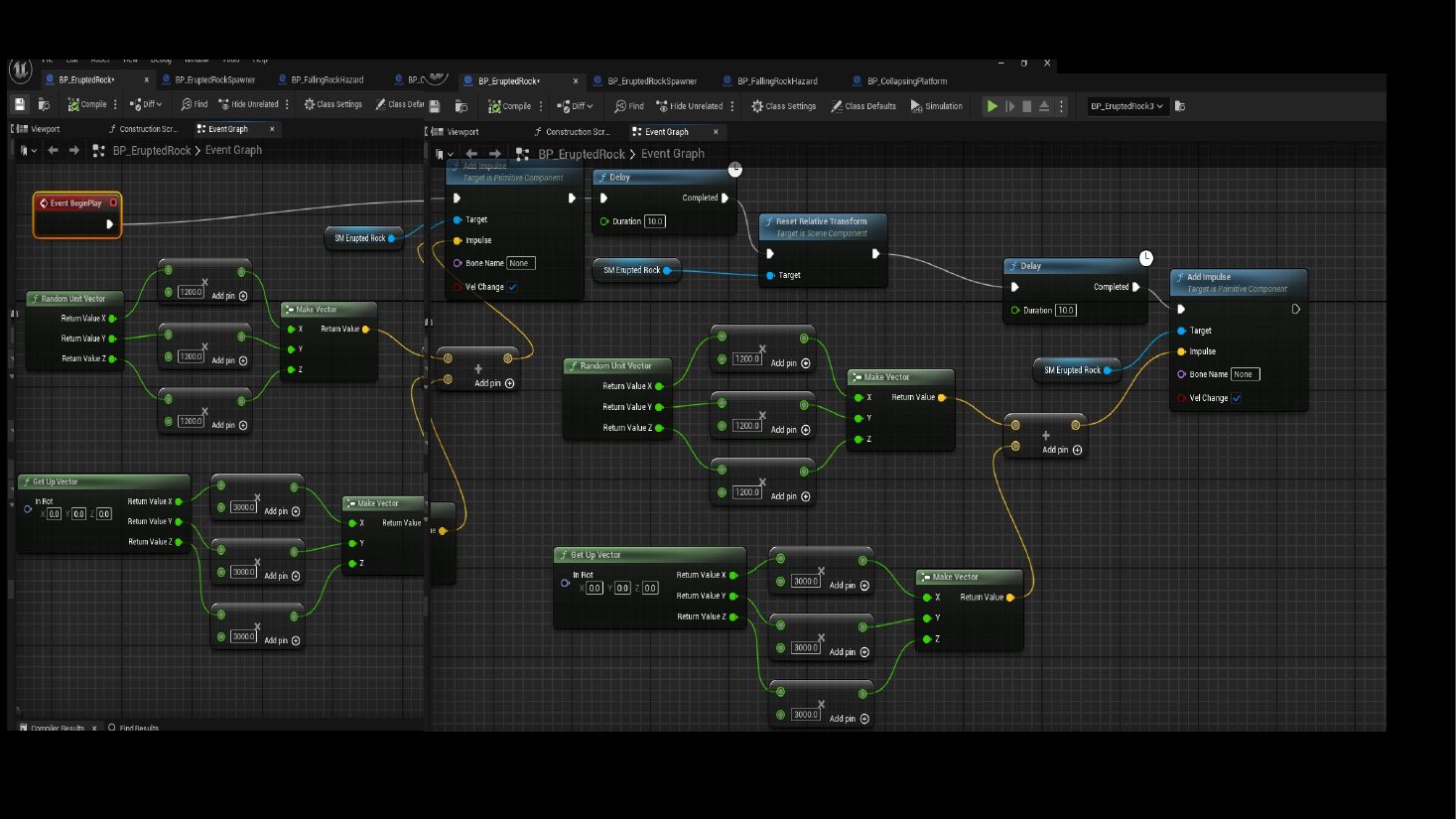The image size is (1456, 819).
Task: Click Browse to asset icon in right window
Action: click(461, 106)
